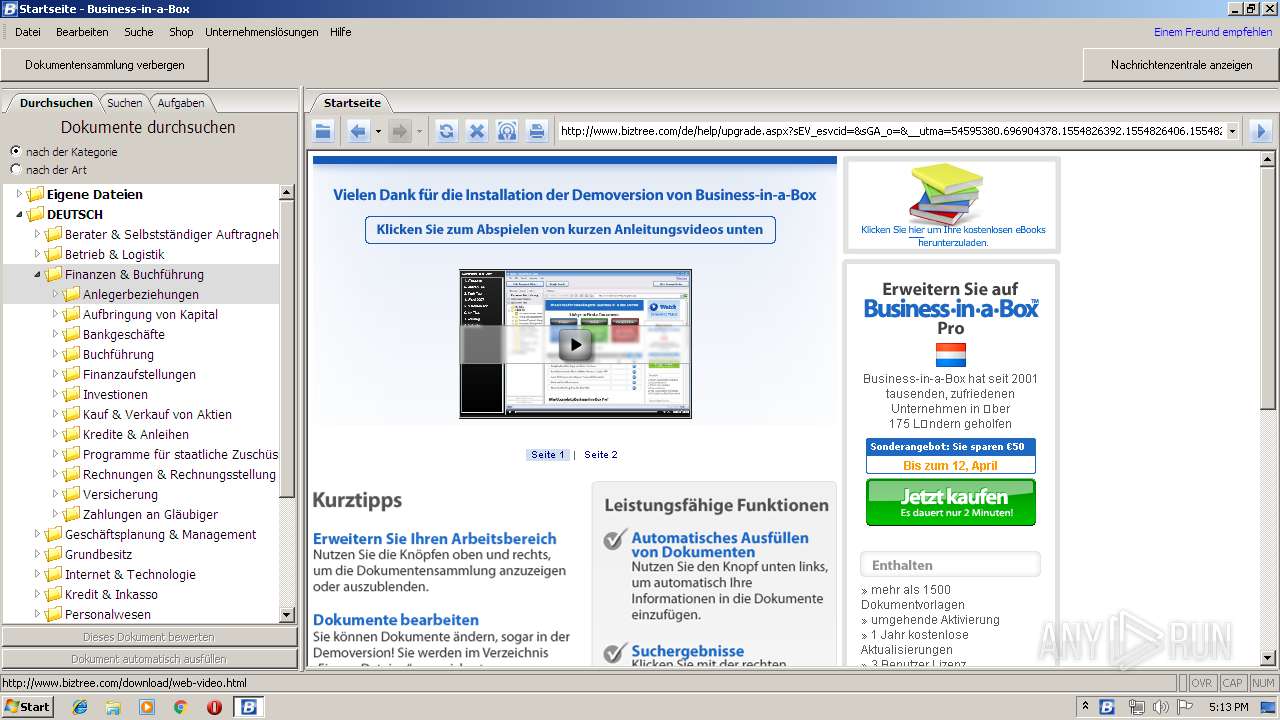Image resolution: width=1280 pixels, height=720 pixels.
Task: Select Internet & Technologie tree item
Action: (130, 574)
